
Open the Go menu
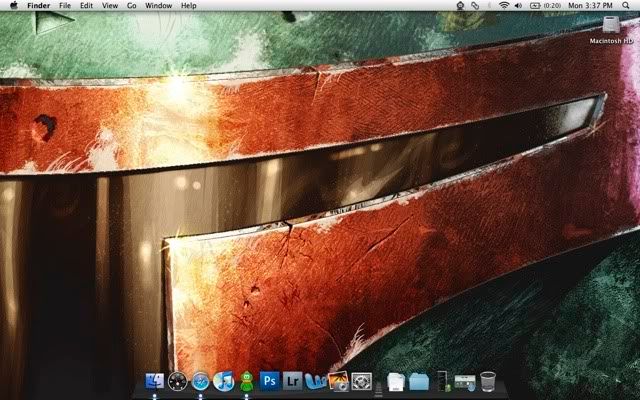(x=131, y=6)
